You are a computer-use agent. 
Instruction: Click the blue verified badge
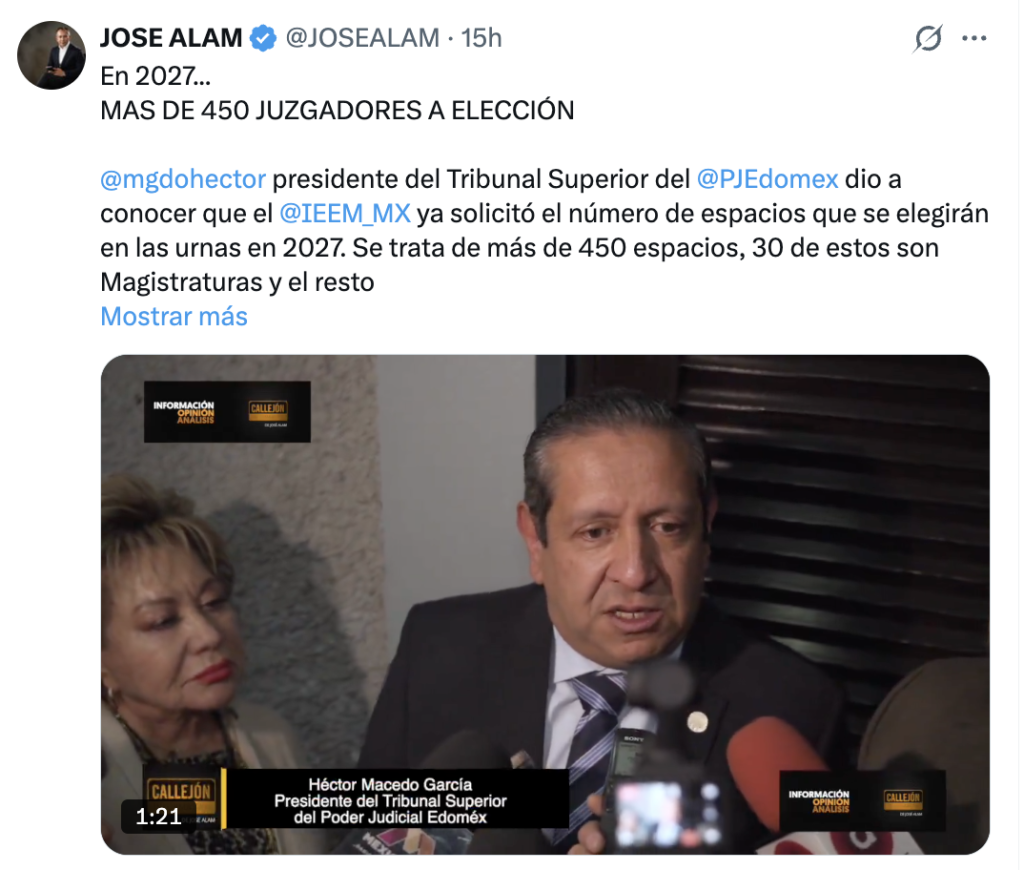pos(263,39)
